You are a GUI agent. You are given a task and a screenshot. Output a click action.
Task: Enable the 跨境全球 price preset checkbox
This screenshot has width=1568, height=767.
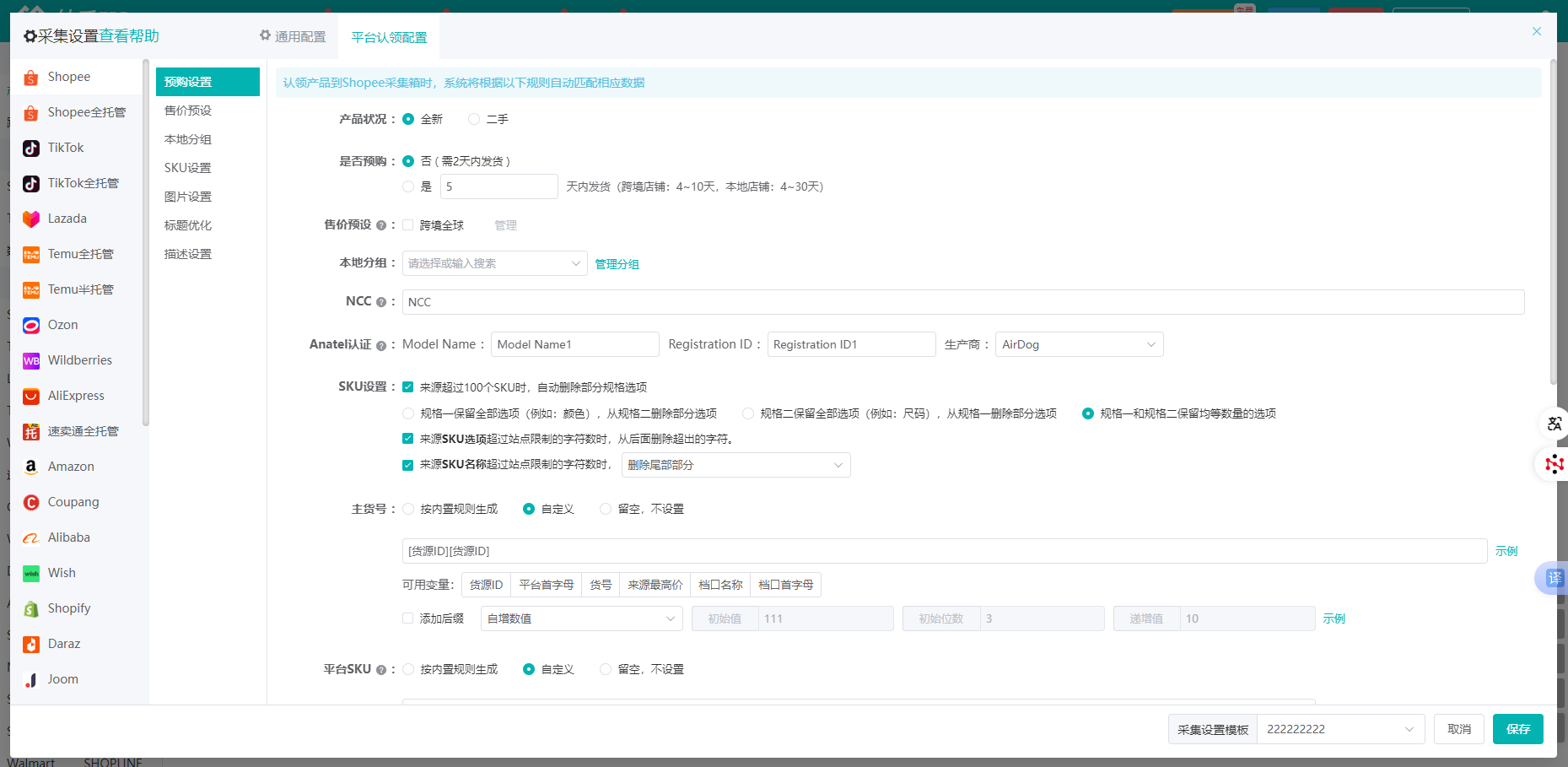[408, 225]
